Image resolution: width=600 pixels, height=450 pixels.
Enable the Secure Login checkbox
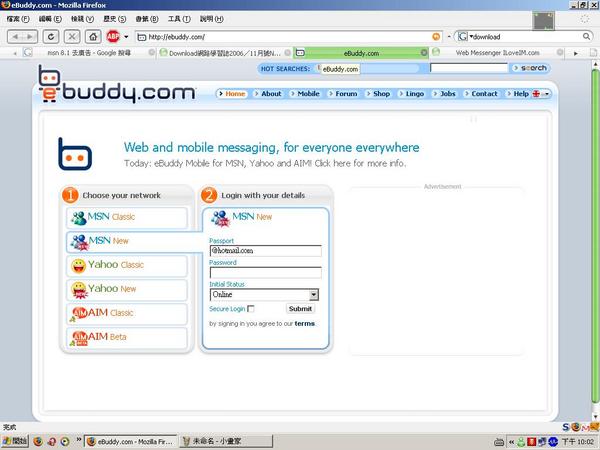click(x=251, y=308)
